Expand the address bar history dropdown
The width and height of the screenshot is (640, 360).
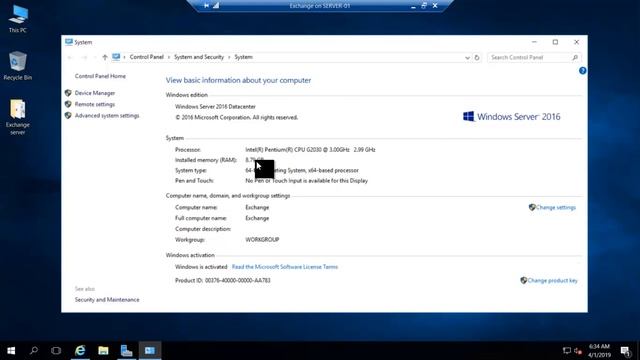[467, 58]
